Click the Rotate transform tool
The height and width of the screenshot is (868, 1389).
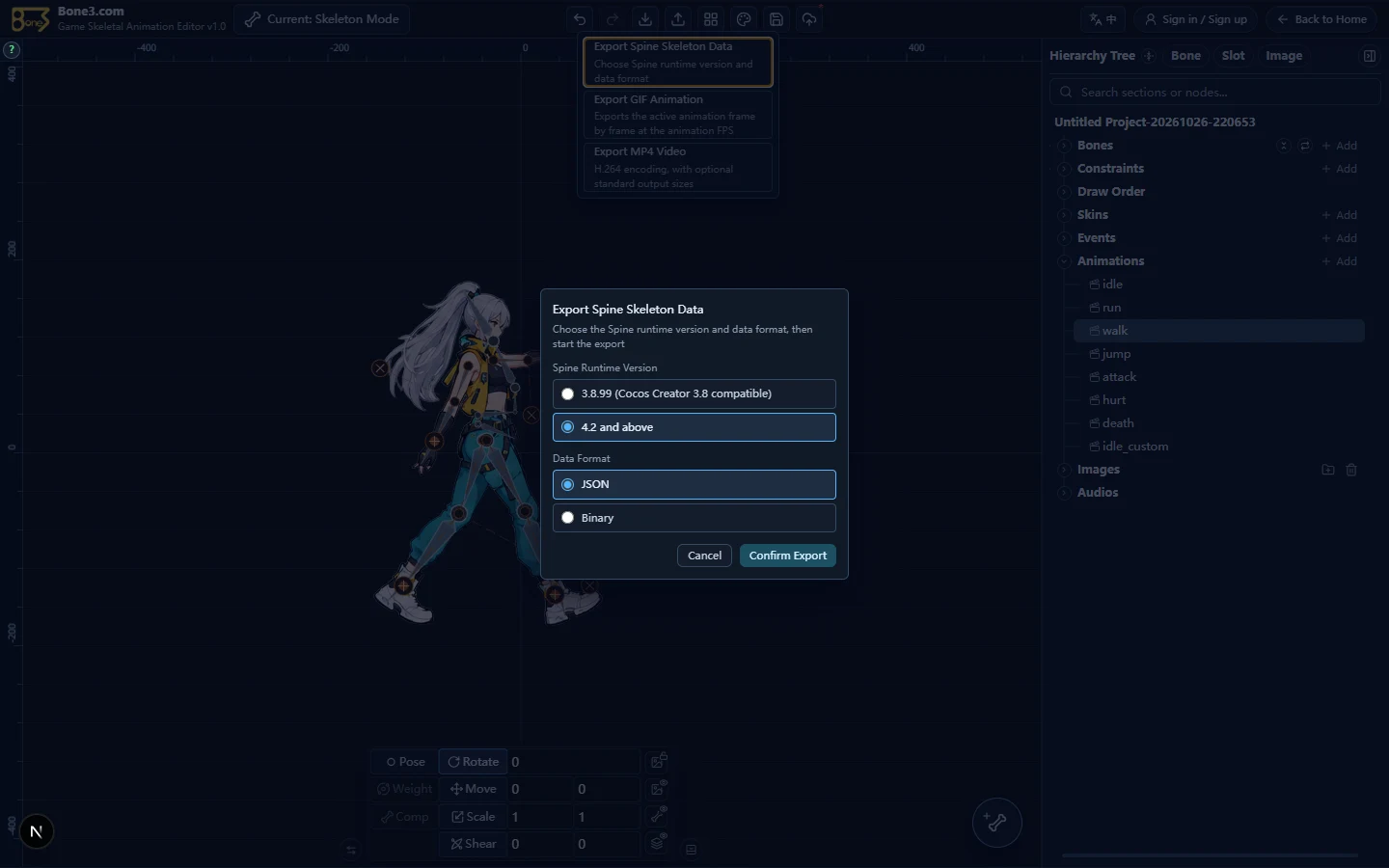click(473, 762)
